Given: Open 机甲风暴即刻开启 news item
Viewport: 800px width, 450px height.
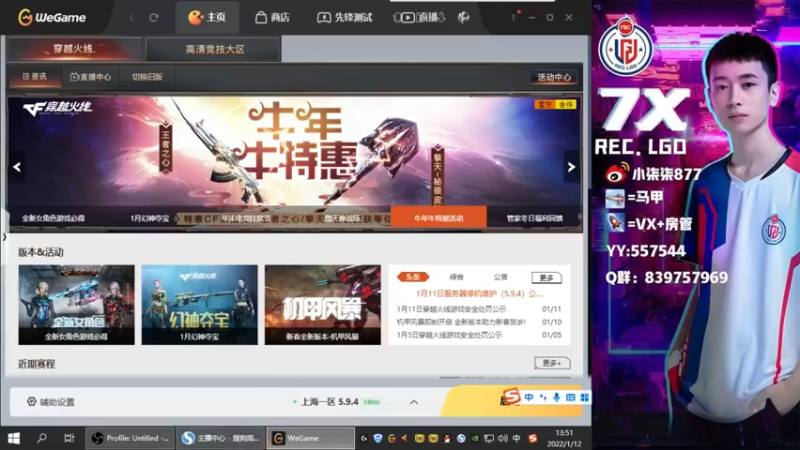Looking at the screenshot, I should point(461,322).
